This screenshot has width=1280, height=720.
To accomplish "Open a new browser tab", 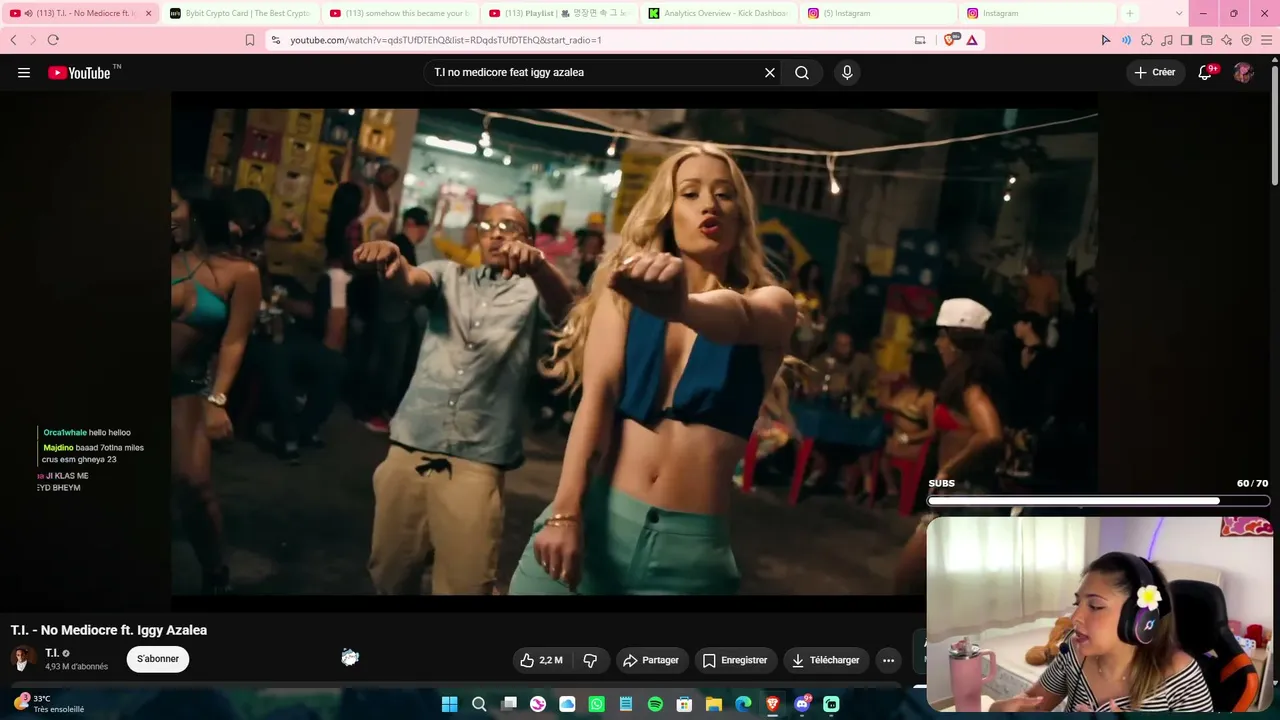I will pyautogui.click(x=1130, y=13).
